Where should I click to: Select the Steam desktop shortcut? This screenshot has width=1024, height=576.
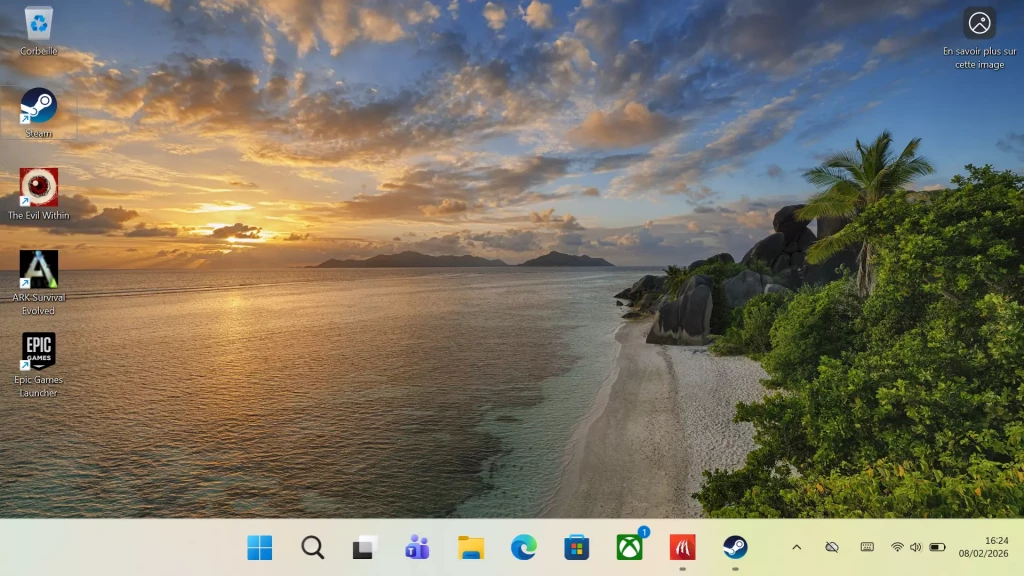pyautogui.click(x=39, y=107)
